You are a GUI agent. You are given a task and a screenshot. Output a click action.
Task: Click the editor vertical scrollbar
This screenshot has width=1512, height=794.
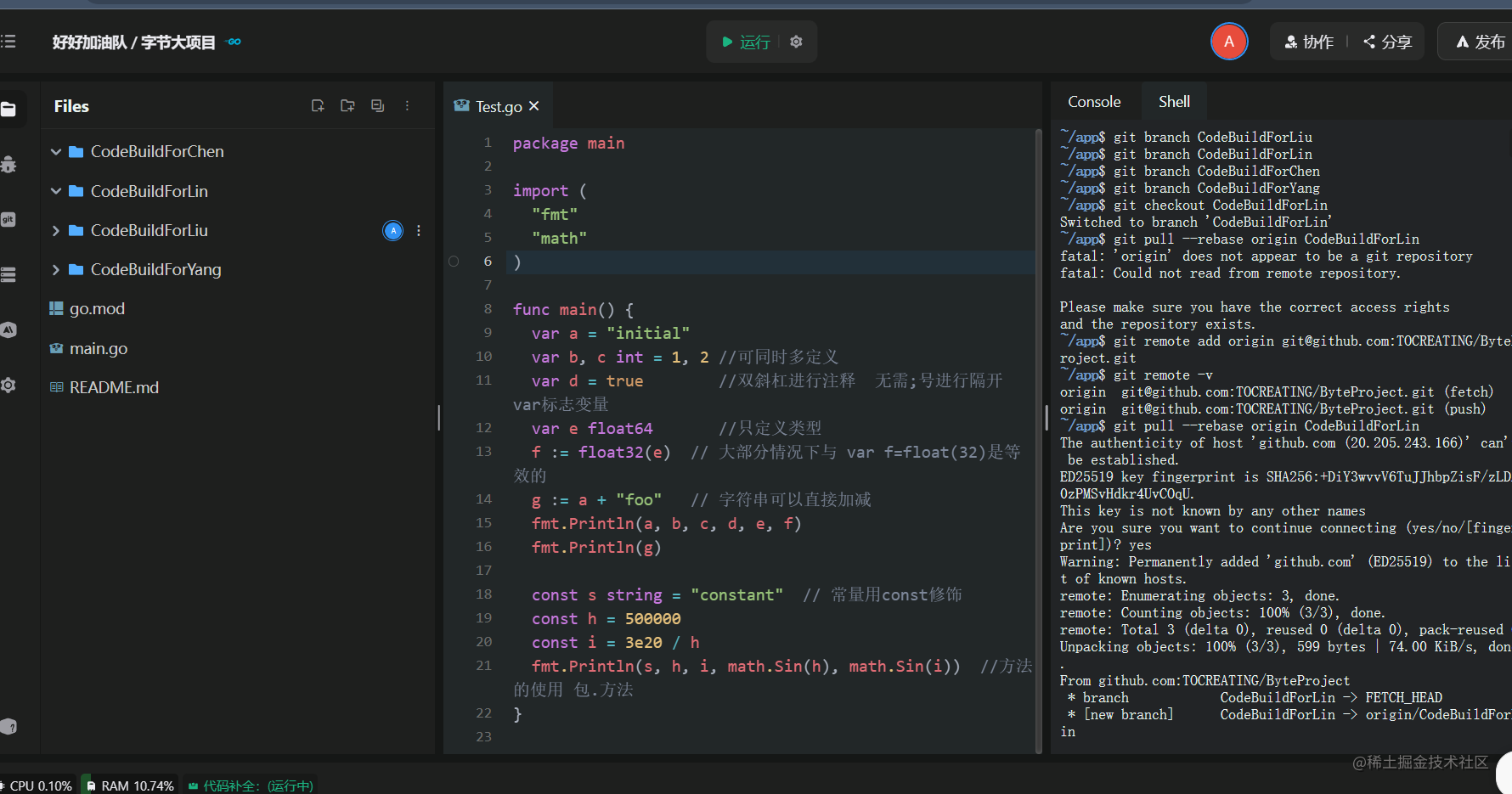[x=1038, y=440]
